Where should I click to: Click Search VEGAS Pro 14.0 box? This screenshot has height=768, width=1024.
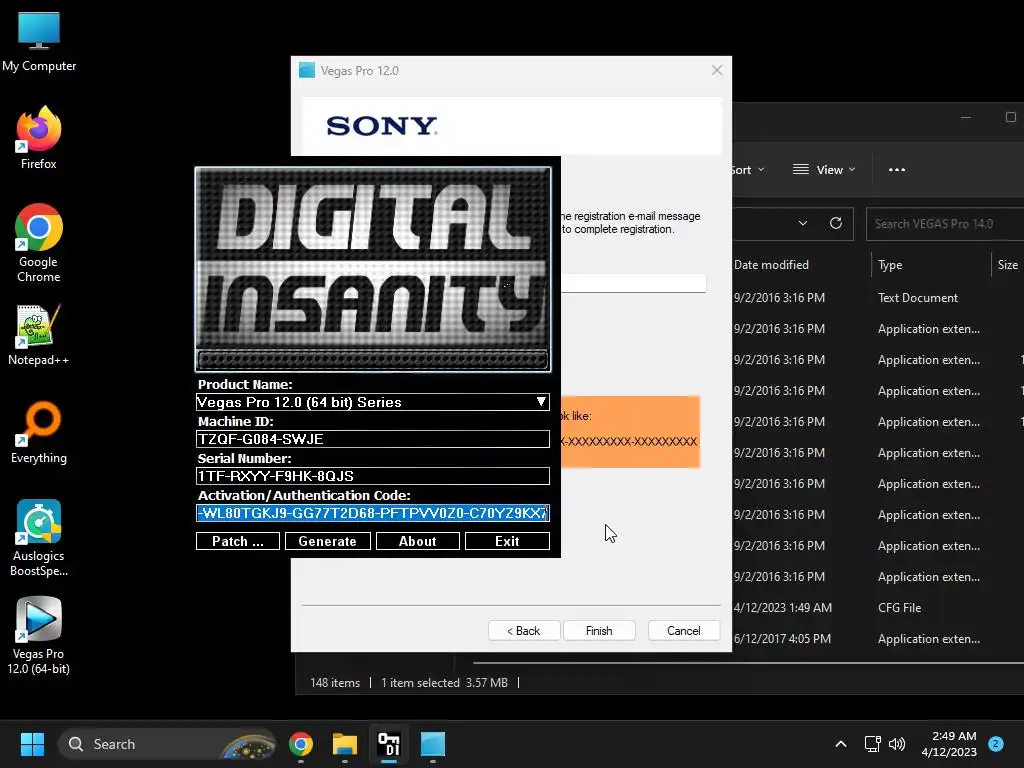945,224
